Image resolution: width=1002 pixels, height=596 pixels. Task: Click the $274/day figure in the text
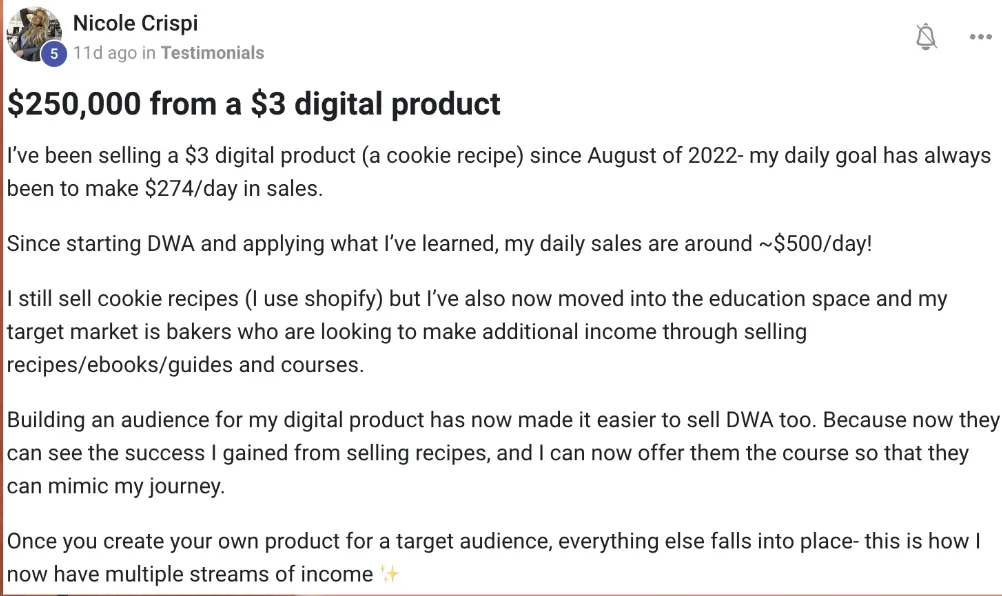coord(190,188)
